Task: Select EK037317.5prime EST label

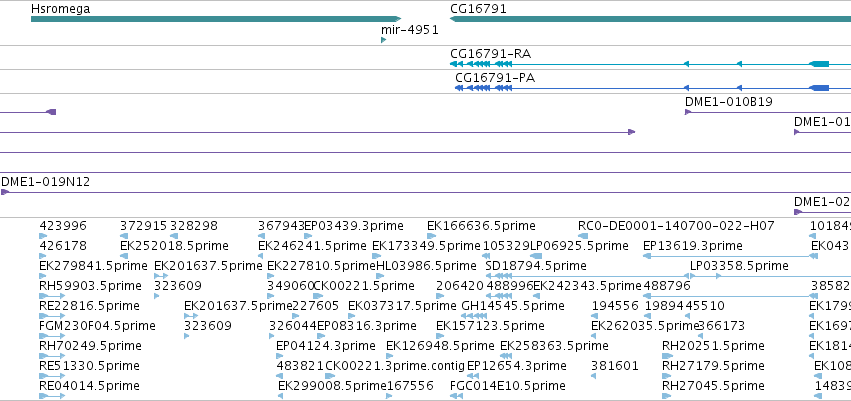Action: click(x=402, y=305)
